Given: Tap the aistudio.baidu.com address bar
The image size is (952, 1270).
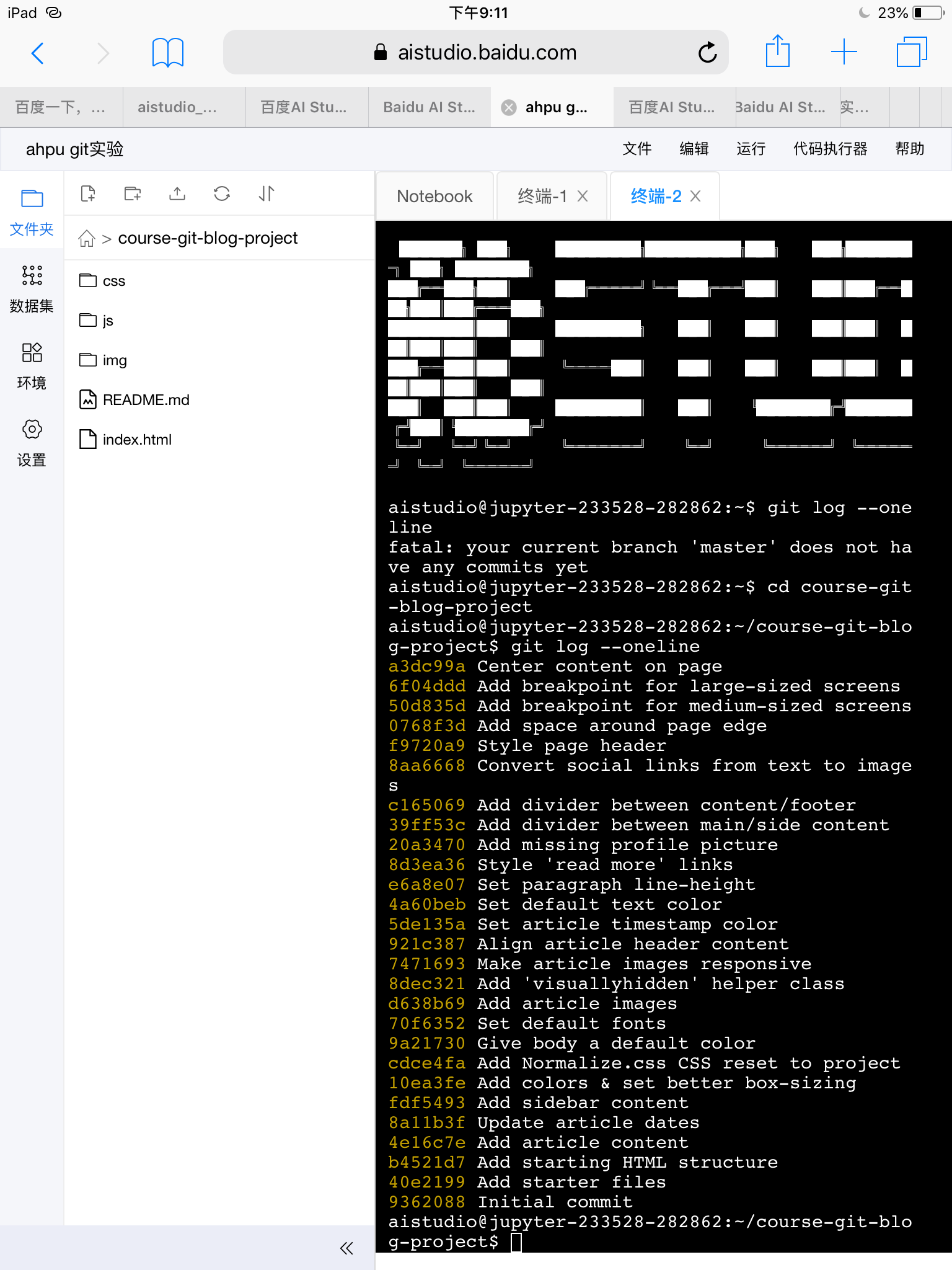Looking at the screenshot, I should pyautogui.click(x=475, y=53).
